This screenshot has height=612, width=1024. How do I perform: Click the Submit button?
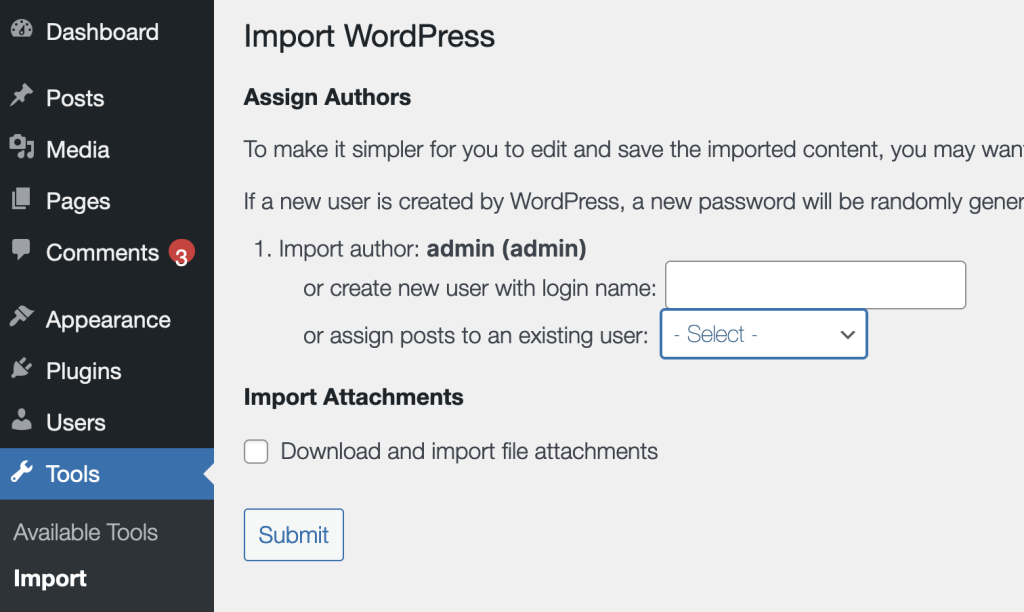tap(294, 535)
